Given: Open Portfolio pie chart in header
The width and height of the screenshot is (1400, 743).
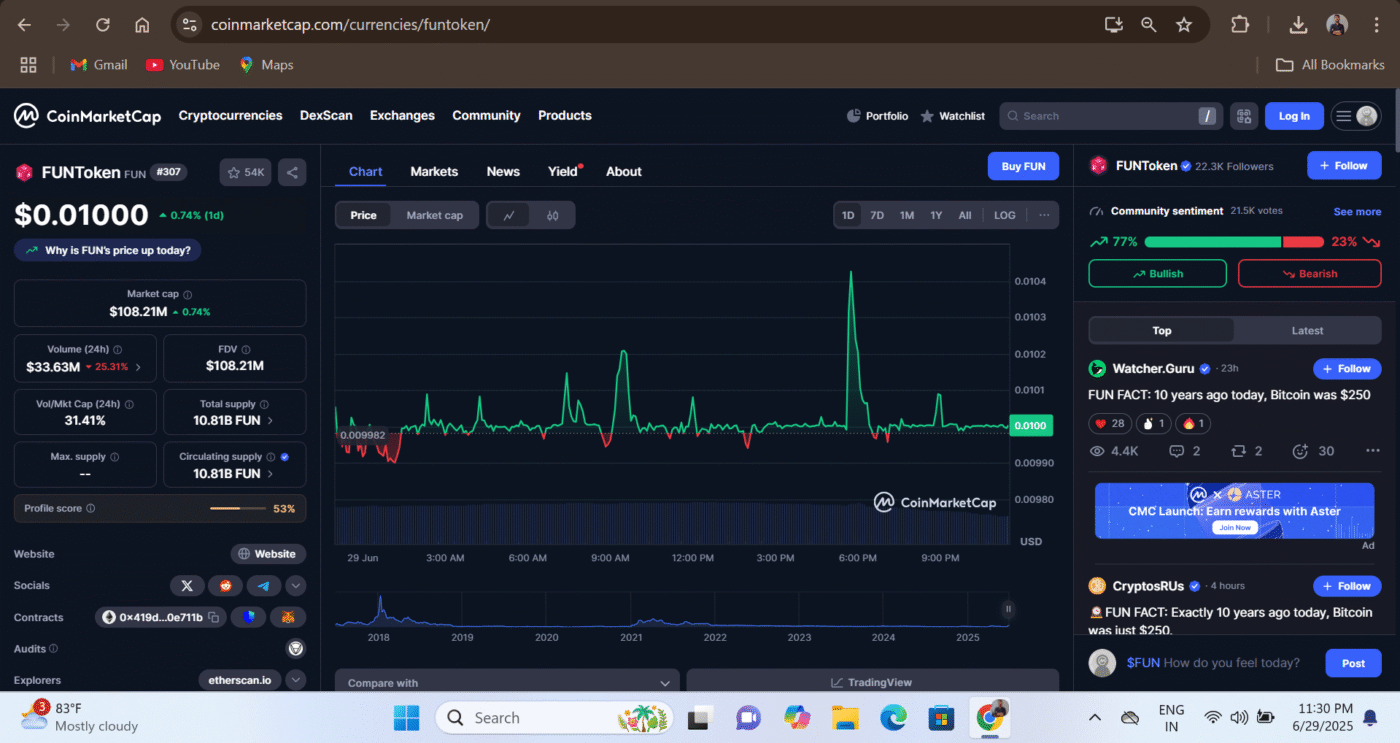Looking at the screenshot, I should pyautogui.click(x=877, y=116).
